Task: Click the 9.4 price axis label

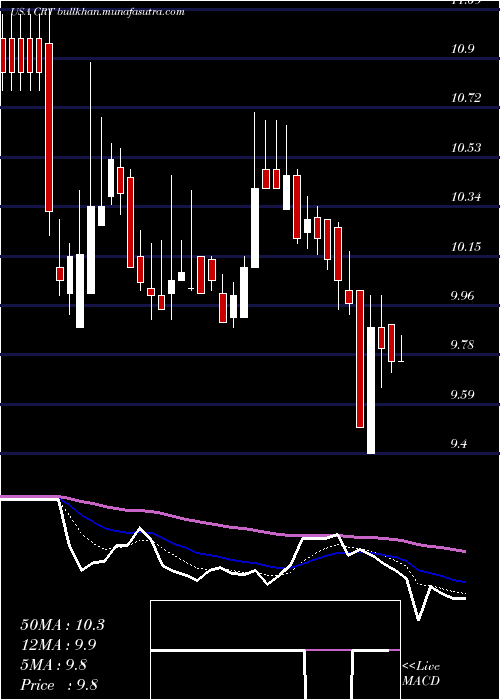Action: (460, 444)
